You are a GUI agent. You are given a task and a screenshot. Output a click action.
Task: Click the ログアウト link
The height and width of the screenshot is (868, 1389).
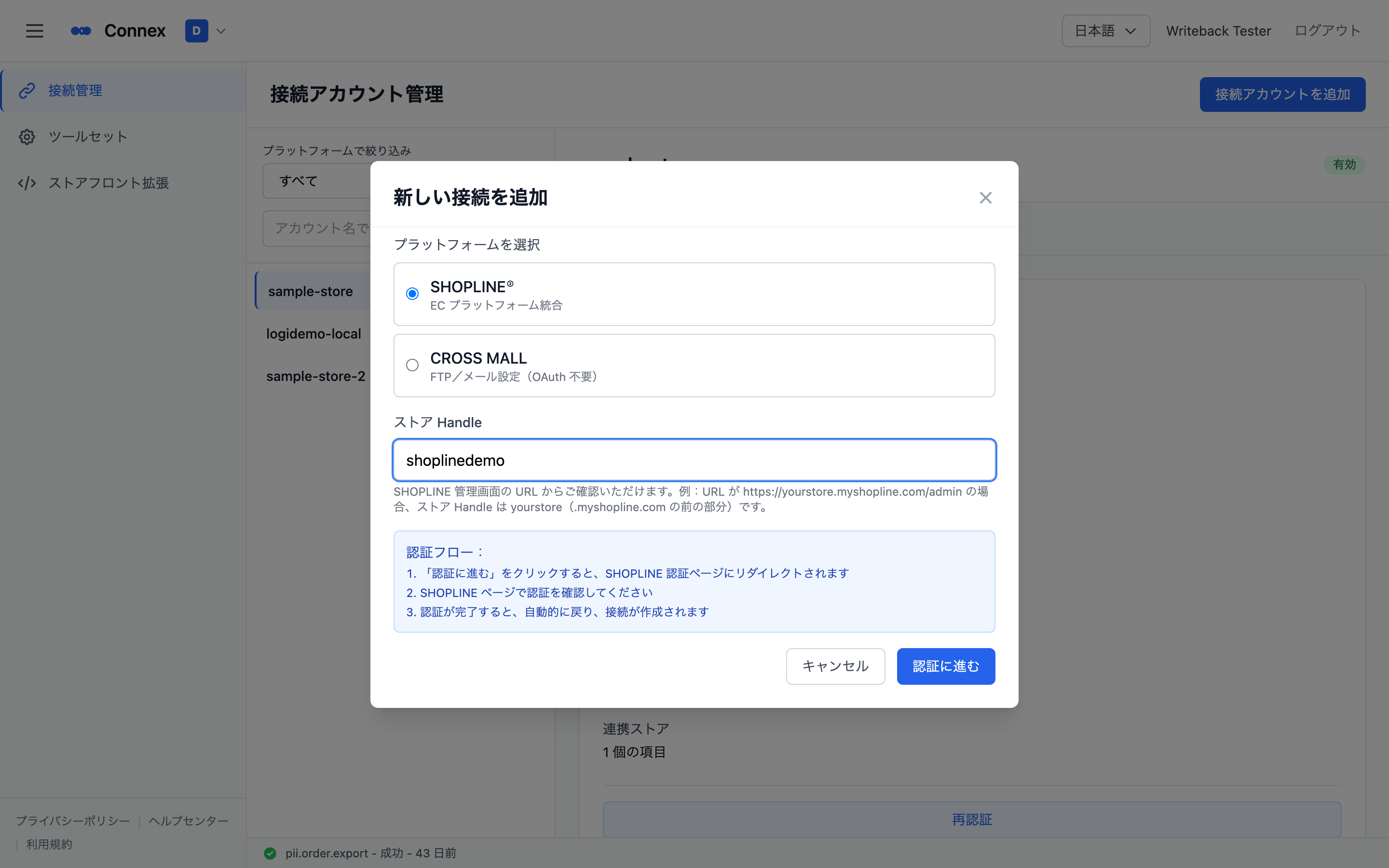pyautogui.click(x=1328, y=31)
